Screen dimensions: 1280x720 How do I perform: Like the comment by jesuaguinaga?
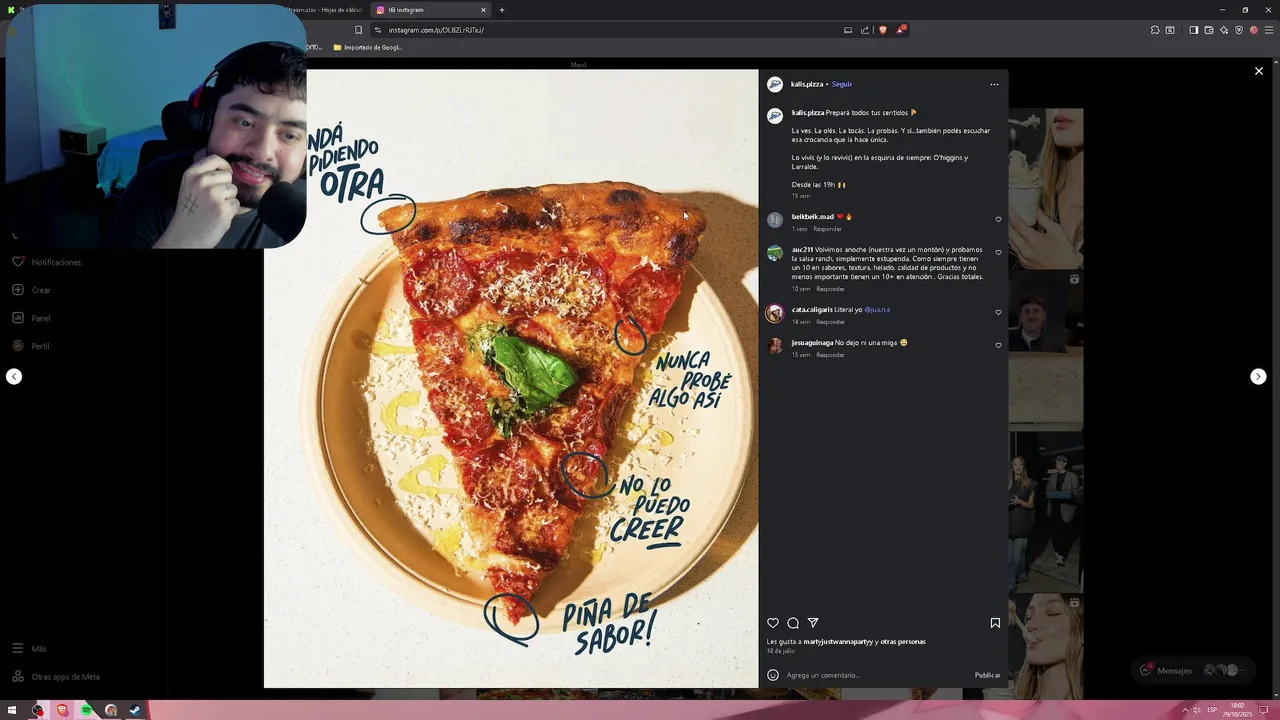click(x=998, y=345)
